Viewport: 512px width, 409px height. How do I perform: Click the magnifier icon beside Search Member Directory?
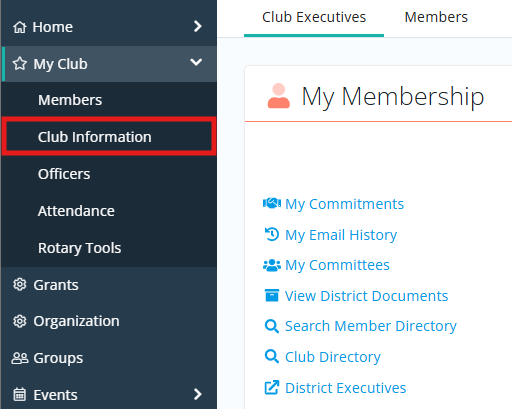click(272, 326)
